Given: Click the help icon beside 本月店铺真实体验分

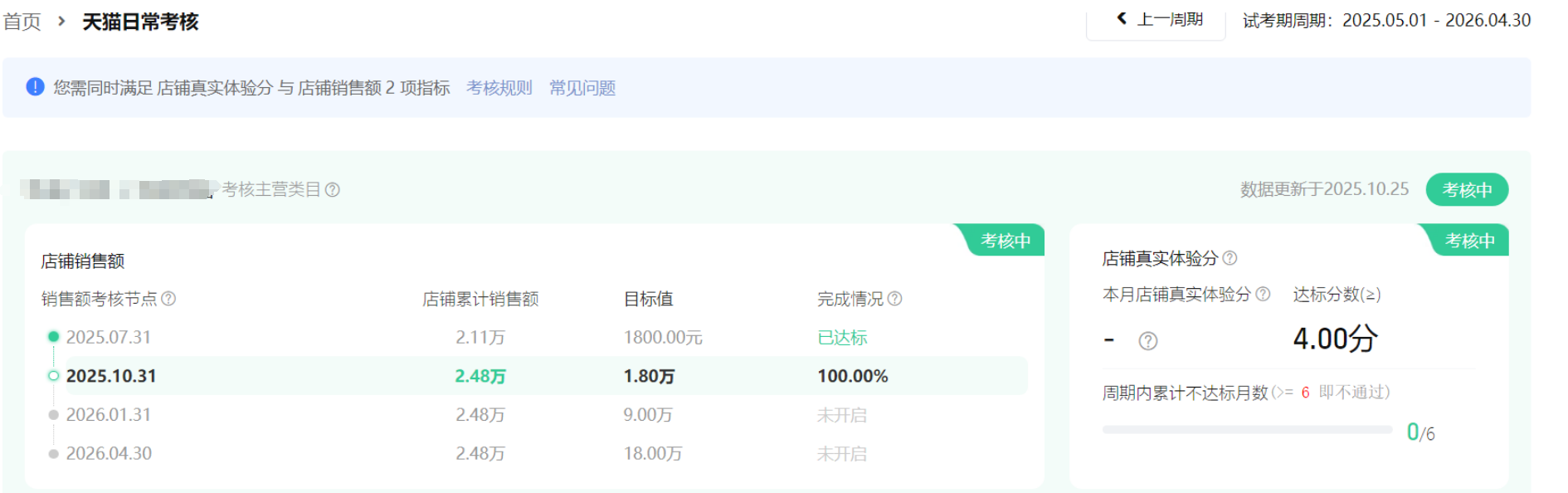Looking at the screenshot, I should 1263,294.
